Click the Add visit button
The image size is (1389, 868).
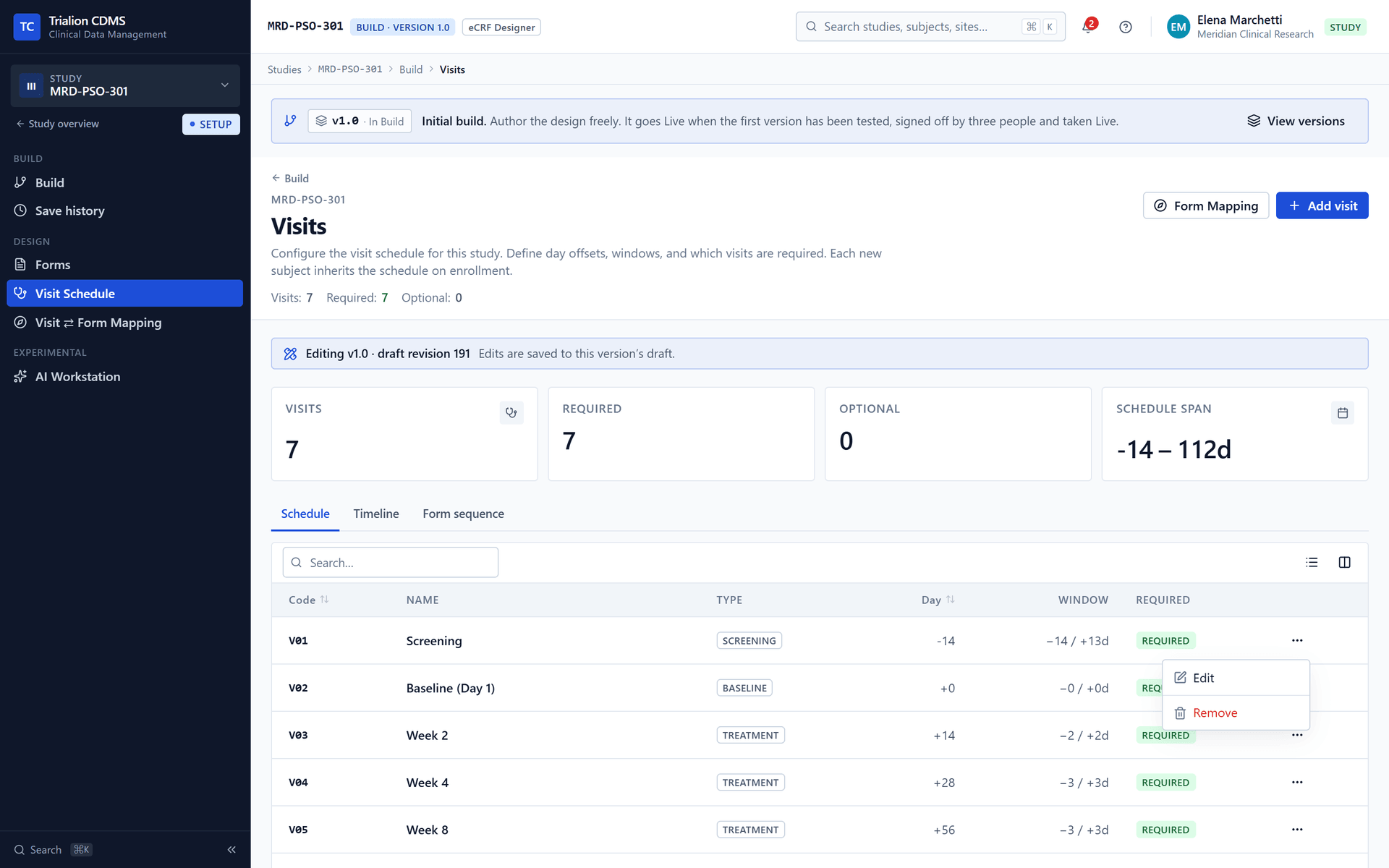[x=1322, y=205]
